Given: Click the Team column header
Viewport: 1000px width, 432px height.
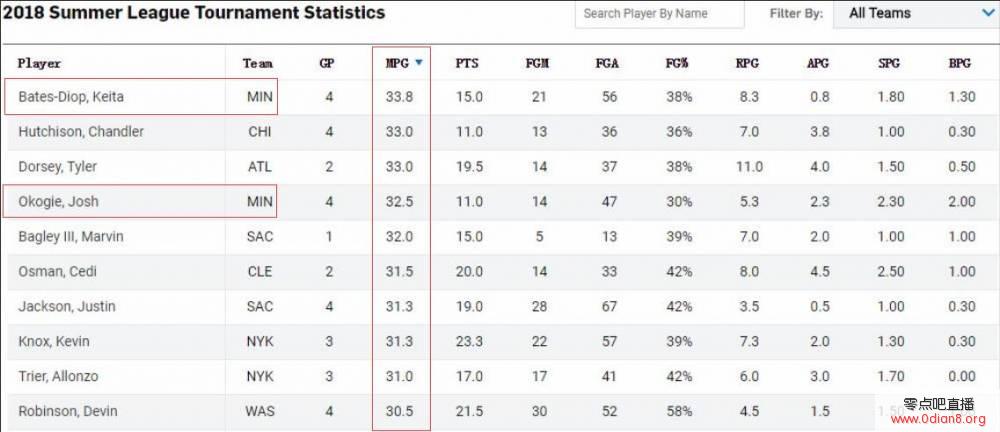Looking at the screenshot, I should tap(258, 63).
